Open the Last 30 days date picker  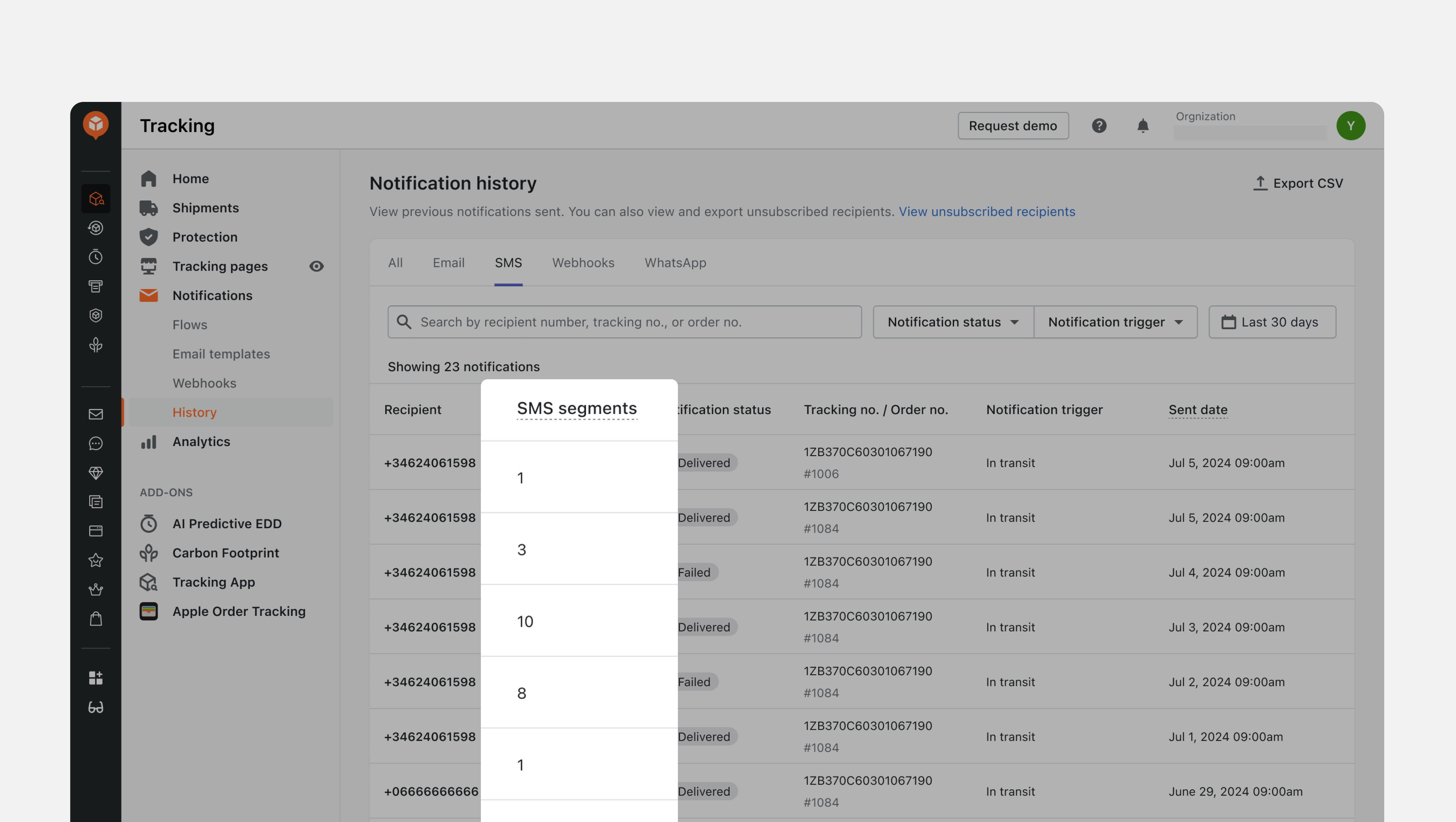point(1272,322)
